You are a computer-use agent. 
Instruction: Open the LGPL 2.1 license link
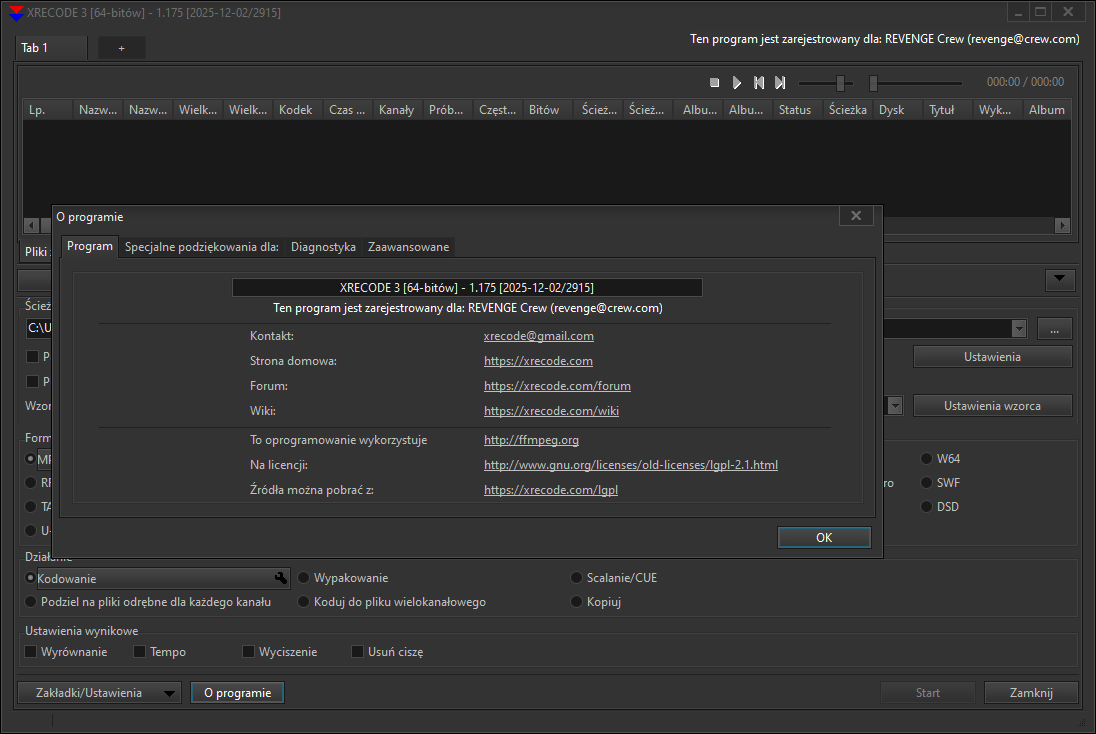(630, 465)
